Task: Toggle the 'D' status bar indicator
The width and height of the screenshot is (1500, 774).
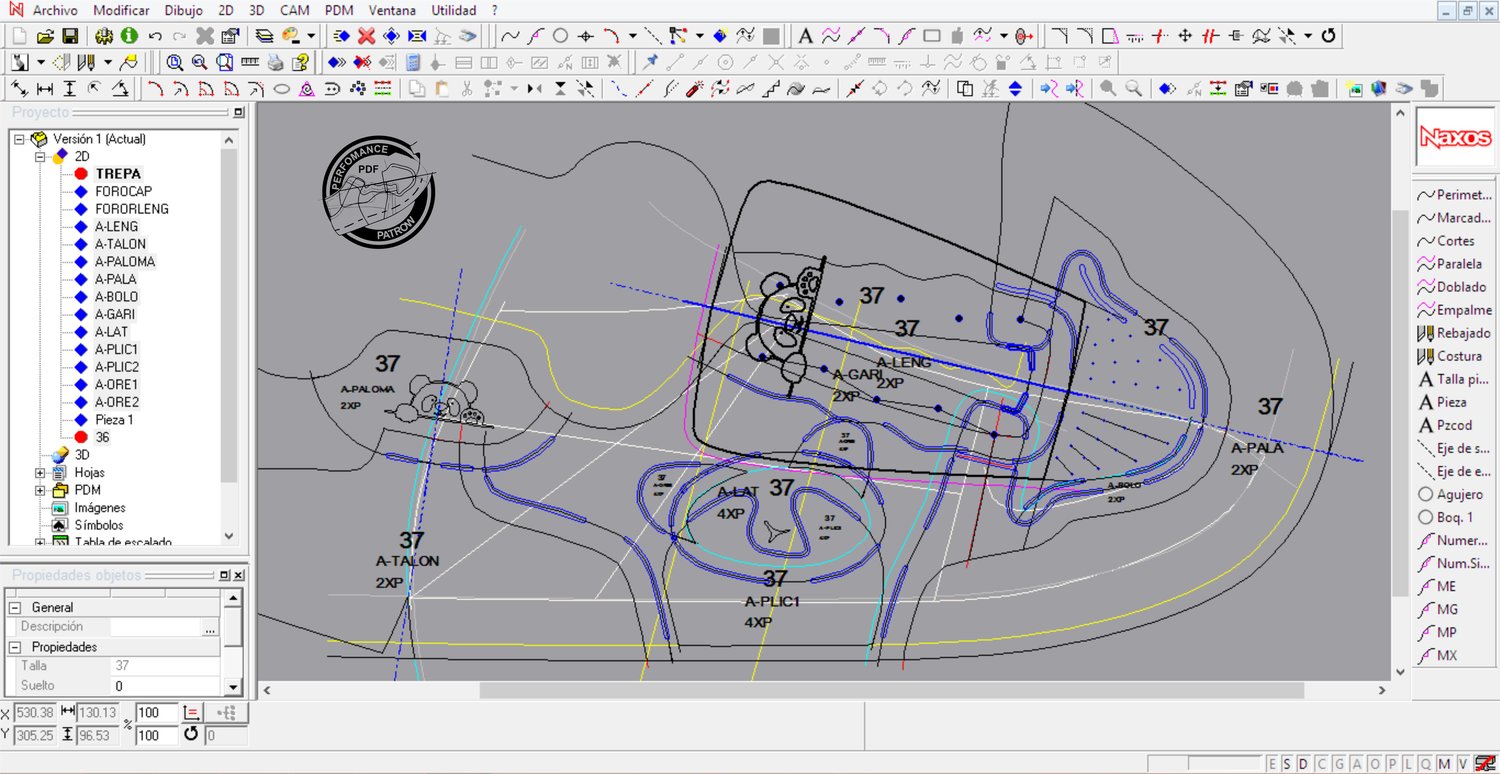Action: pos(1302,764)
